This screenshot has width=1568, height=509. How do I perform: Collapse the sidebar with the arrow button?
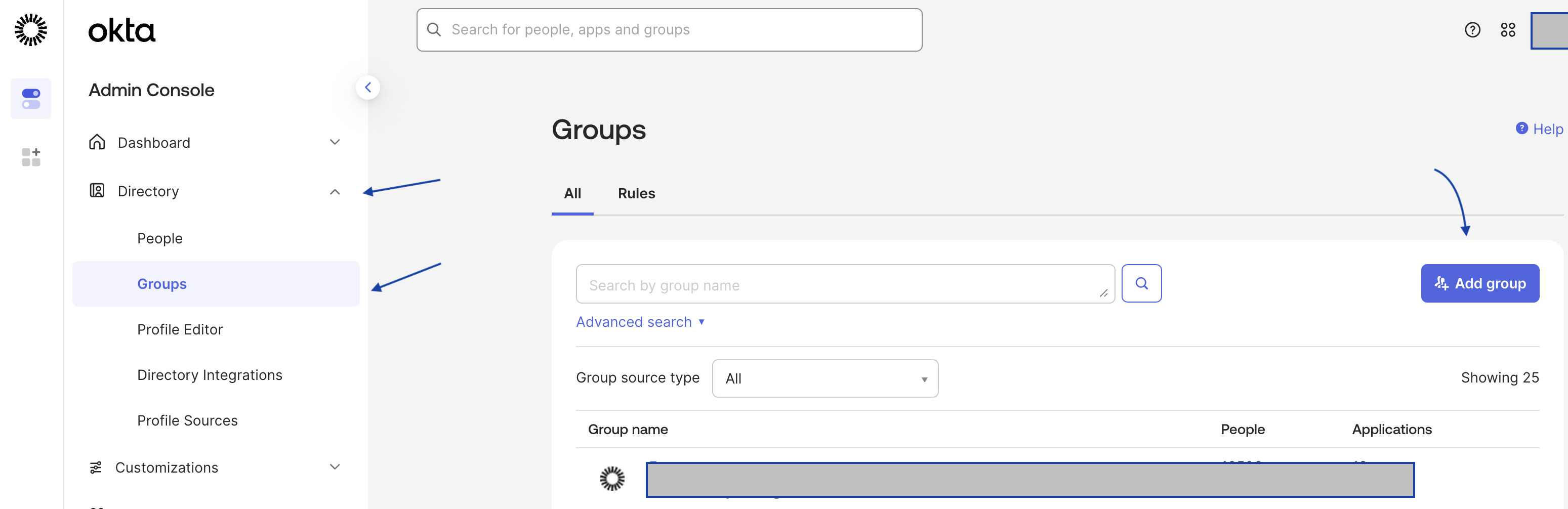click(x=367, y=88)
